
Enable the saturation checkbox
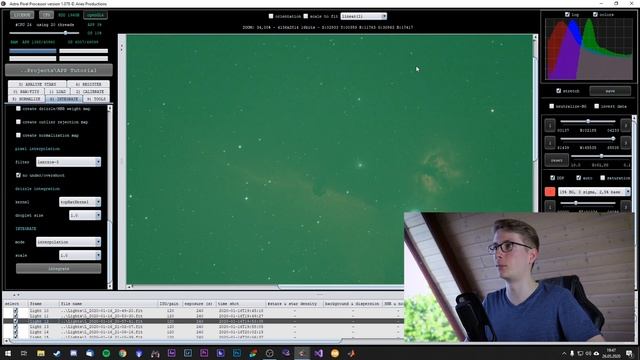tap(603, 178)
